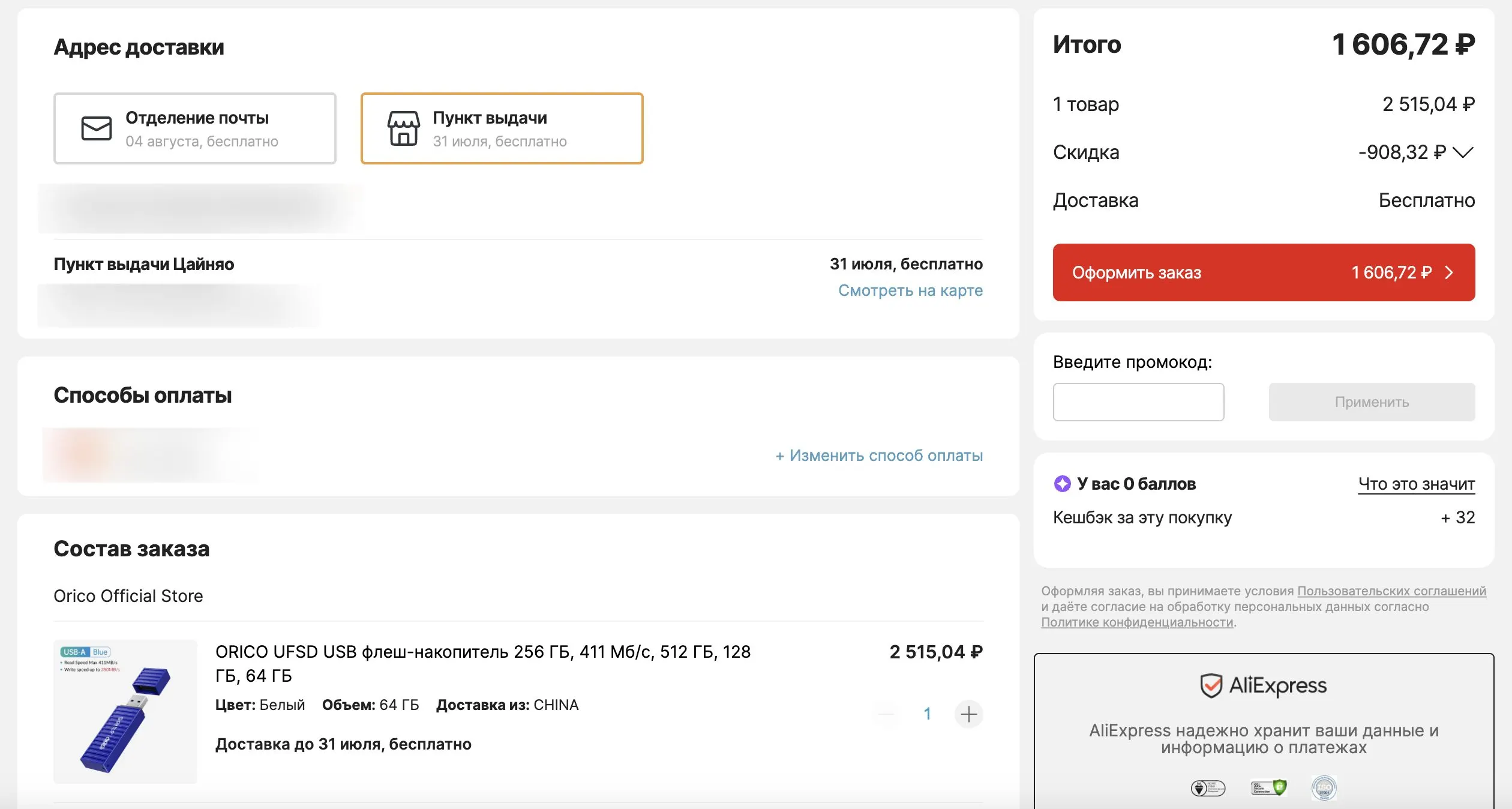
Task: Open Пользовательских соглашений link
Action: (x=1391, y=591)
